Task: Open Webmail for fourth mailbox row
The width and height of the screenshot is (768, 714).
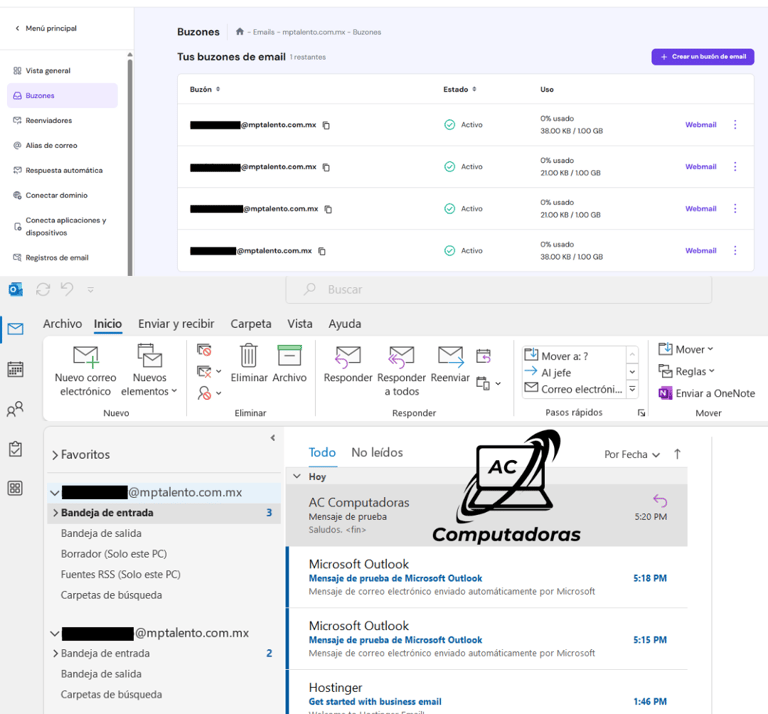Action: click(x=700, y=251)
